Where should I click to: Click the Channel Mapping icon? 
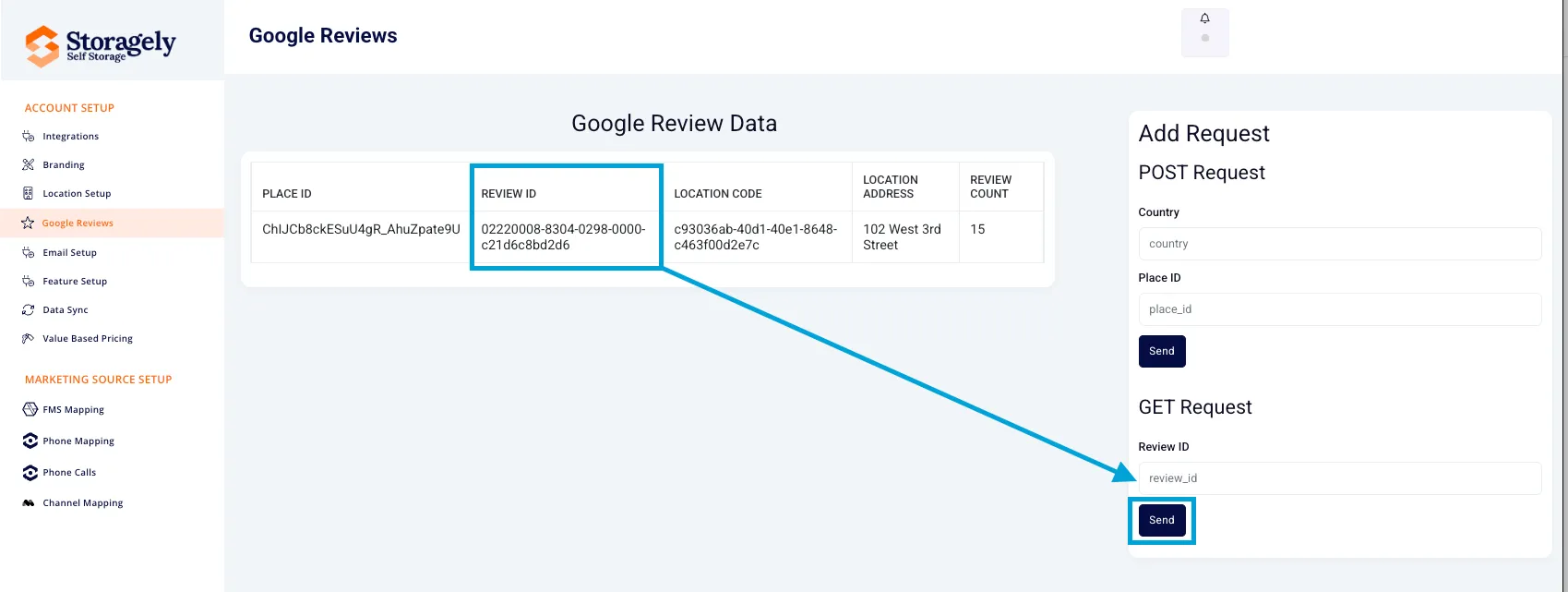click(x=29, y=503)
